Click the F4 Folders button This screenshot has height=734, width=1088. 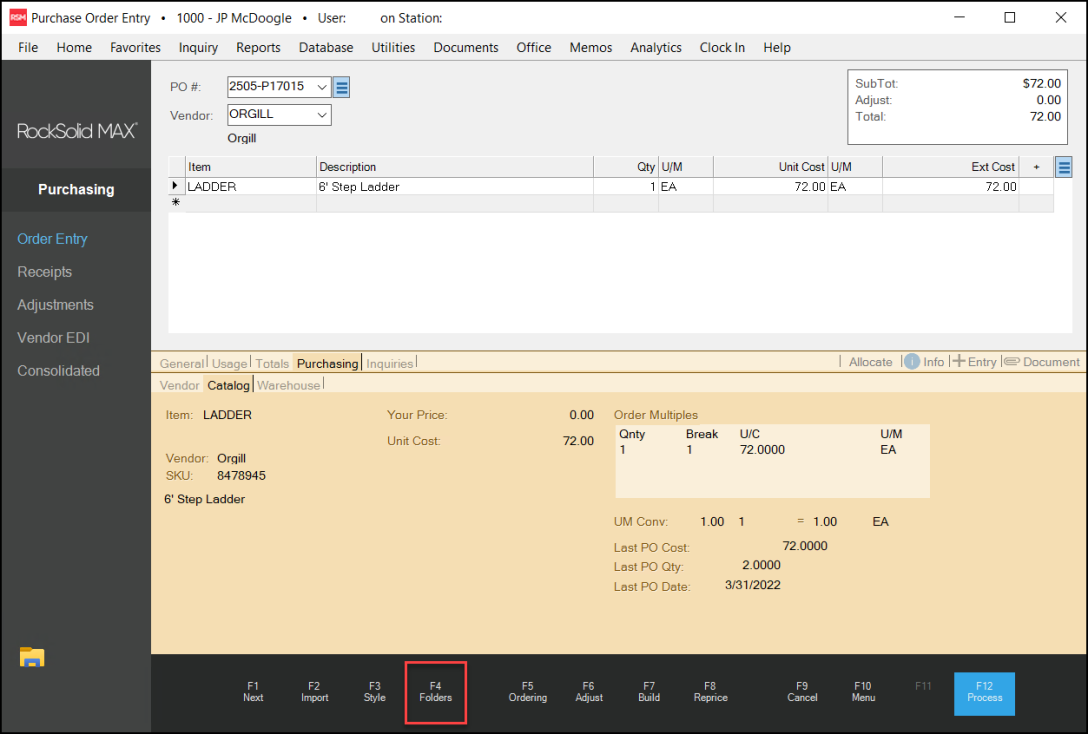click(x=436, y=692)
